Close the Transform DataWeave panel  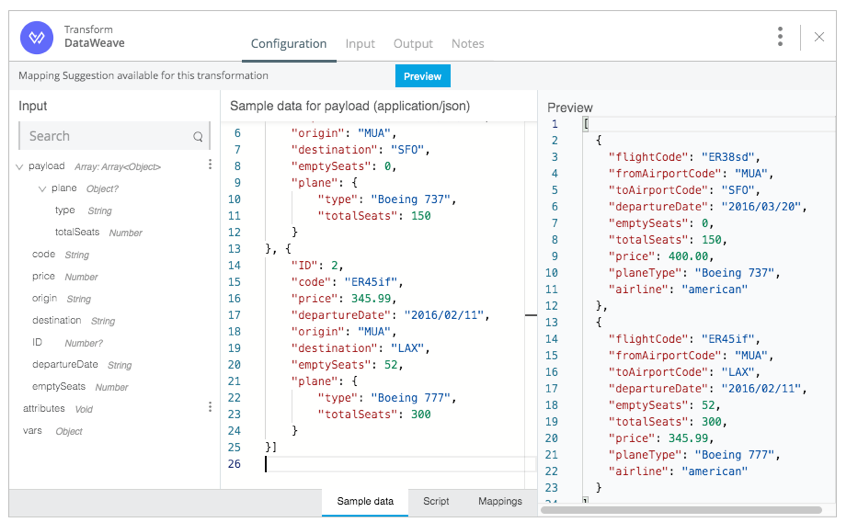819,37
